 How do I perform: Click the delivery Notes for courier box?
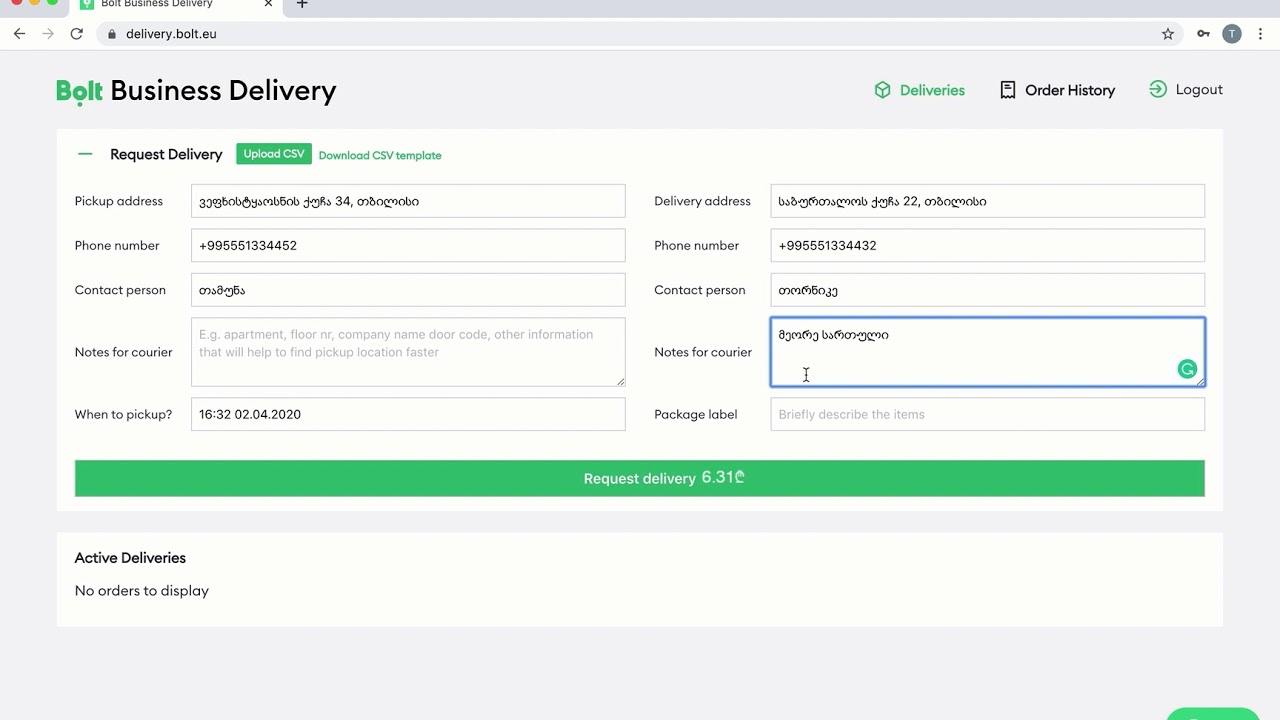[988, 352]
